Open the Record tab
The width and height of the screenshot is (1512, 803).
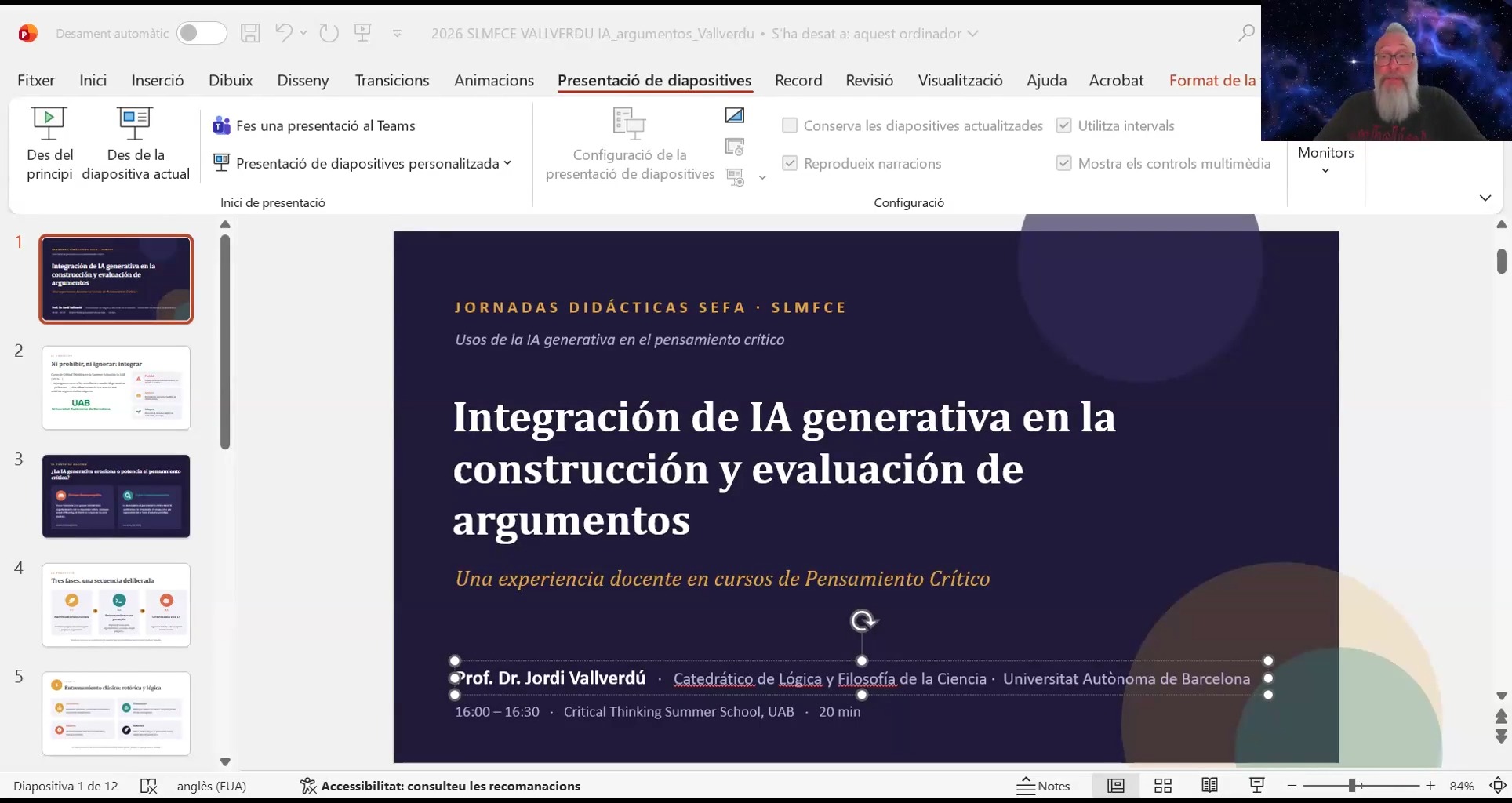(798, 80)
